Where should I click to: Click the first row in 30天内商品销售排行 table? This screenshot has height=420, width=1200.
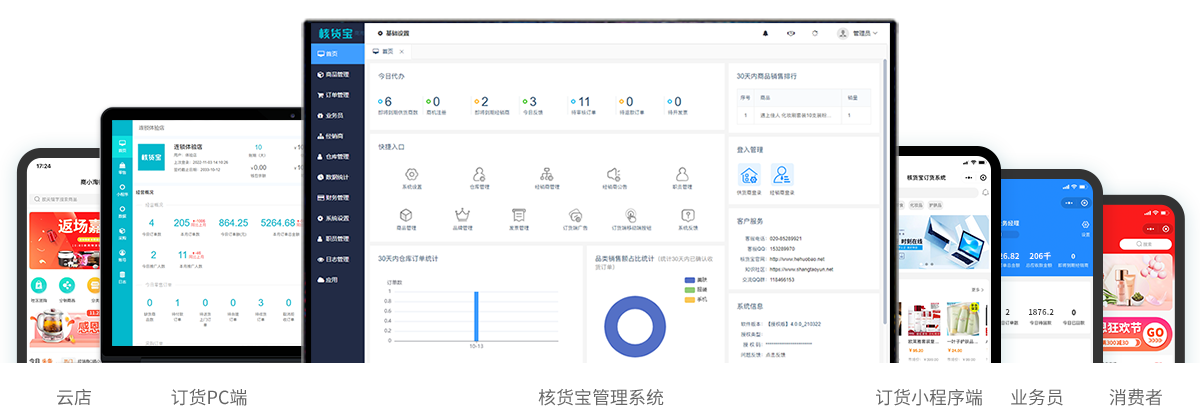805,115
